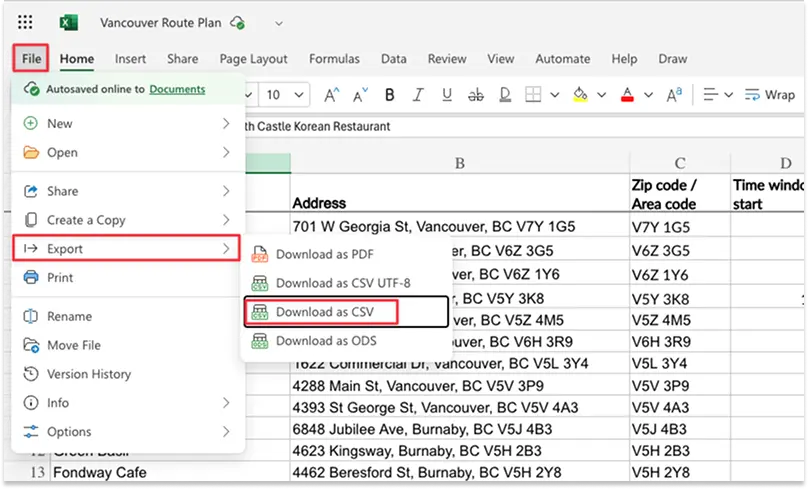Click the Options sliders icon
Viewport: 808px width, 489px height.
31,431
